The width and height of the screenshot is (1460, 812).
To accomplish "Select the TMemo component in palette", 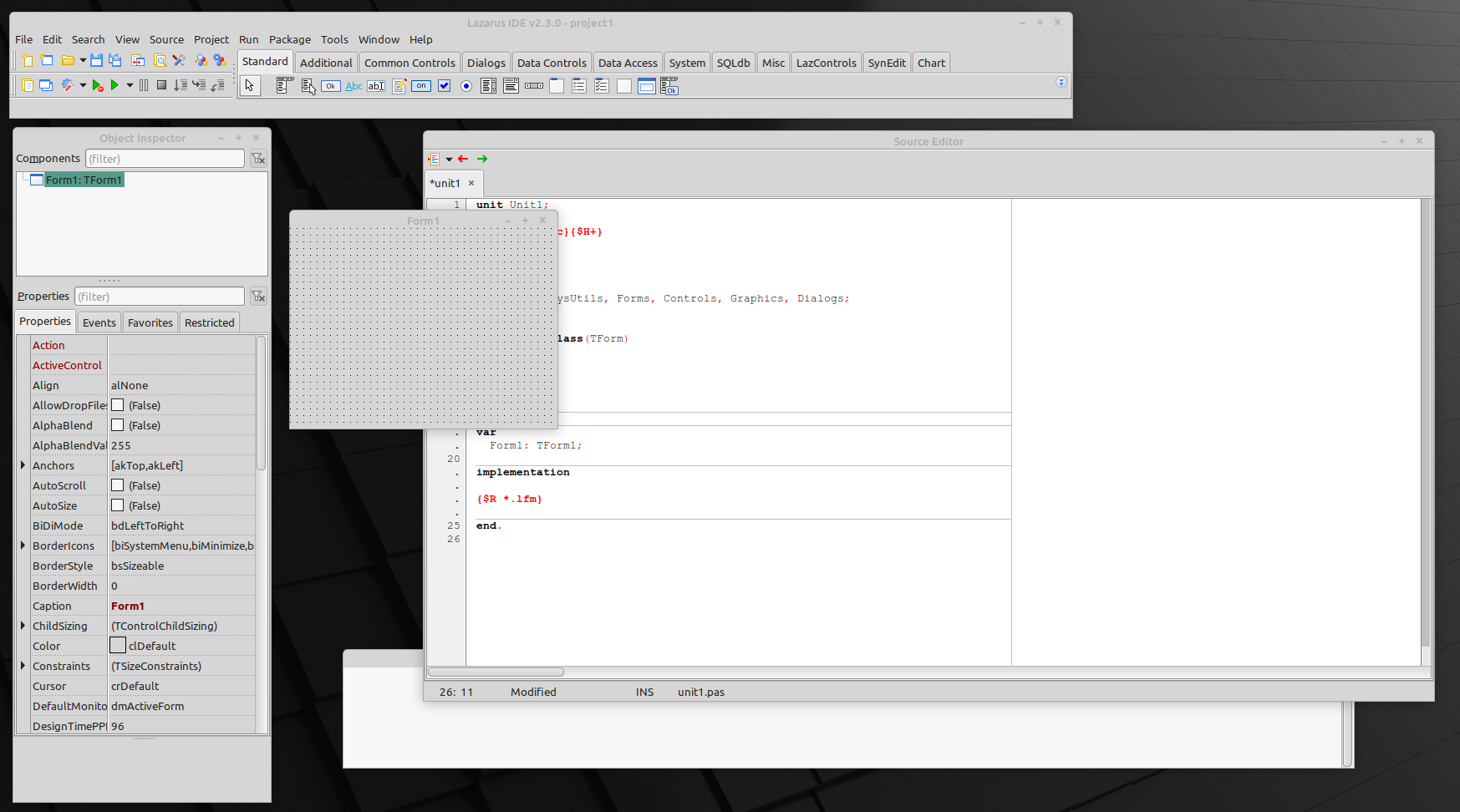I will (x=399, y=85).
